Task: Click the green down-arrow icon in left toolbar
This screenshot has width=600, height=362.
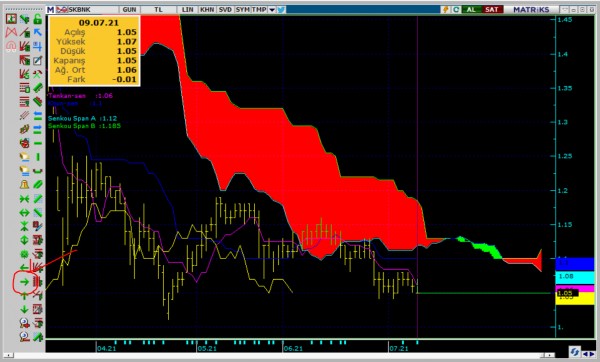Action: click(24, 309)
